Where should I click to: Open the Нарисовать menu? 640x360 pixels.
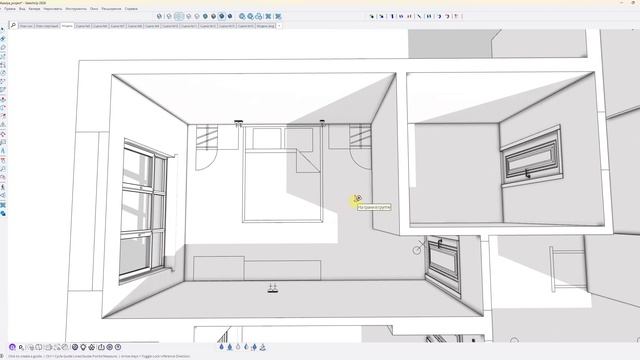53,9
